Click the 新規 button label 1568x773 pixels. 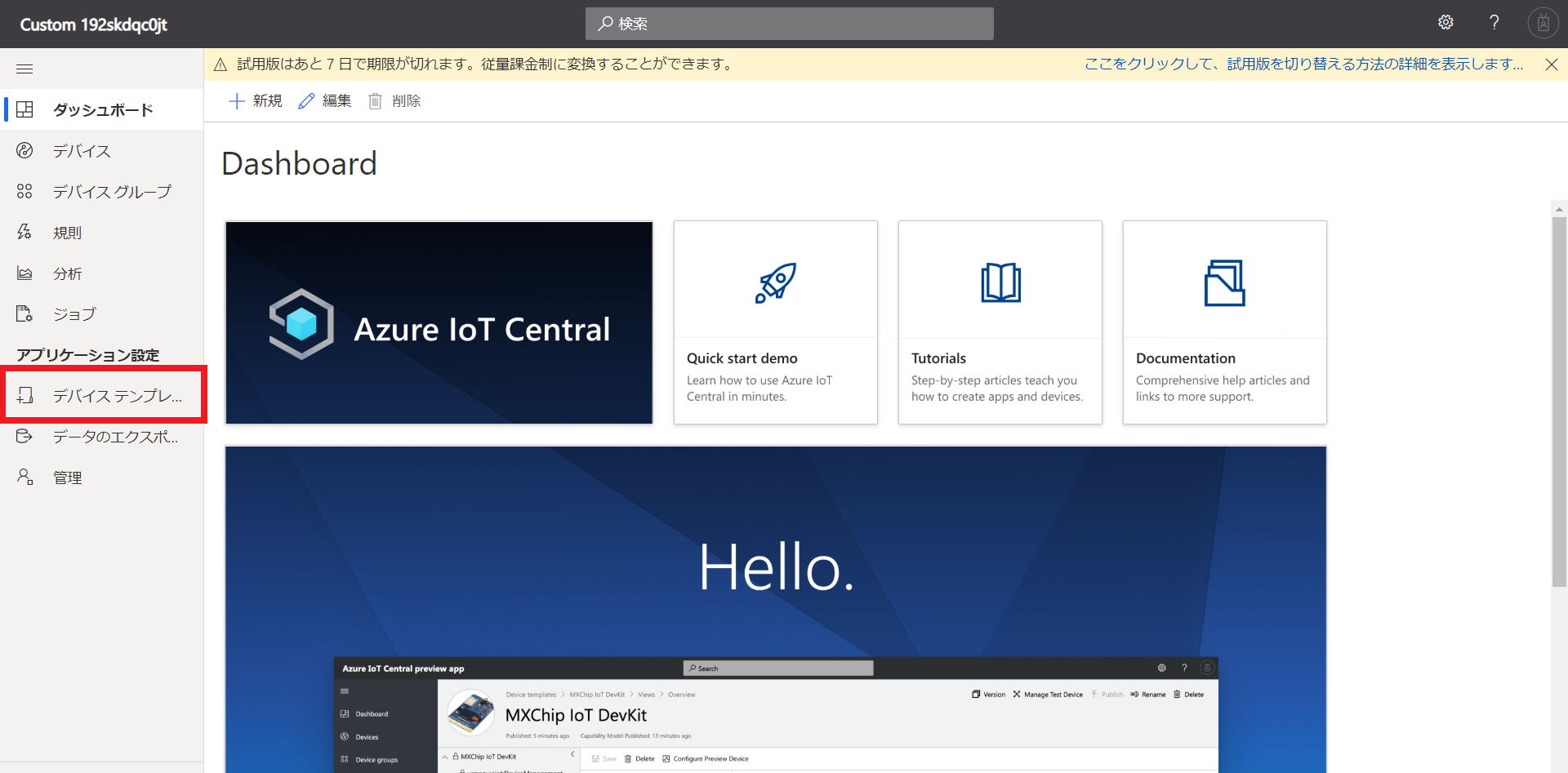click(267, 100)
